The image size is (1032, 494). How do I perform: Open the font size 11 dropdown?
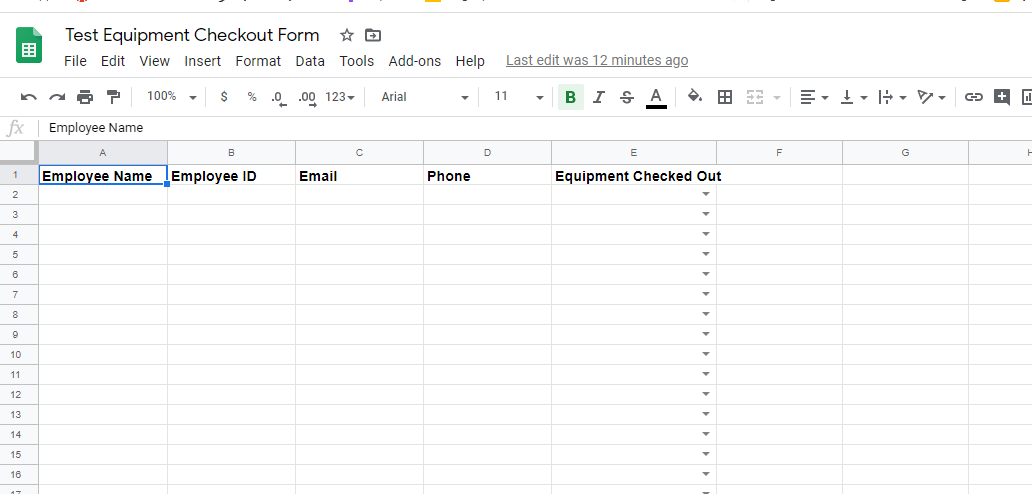click(x=519, y=97)
